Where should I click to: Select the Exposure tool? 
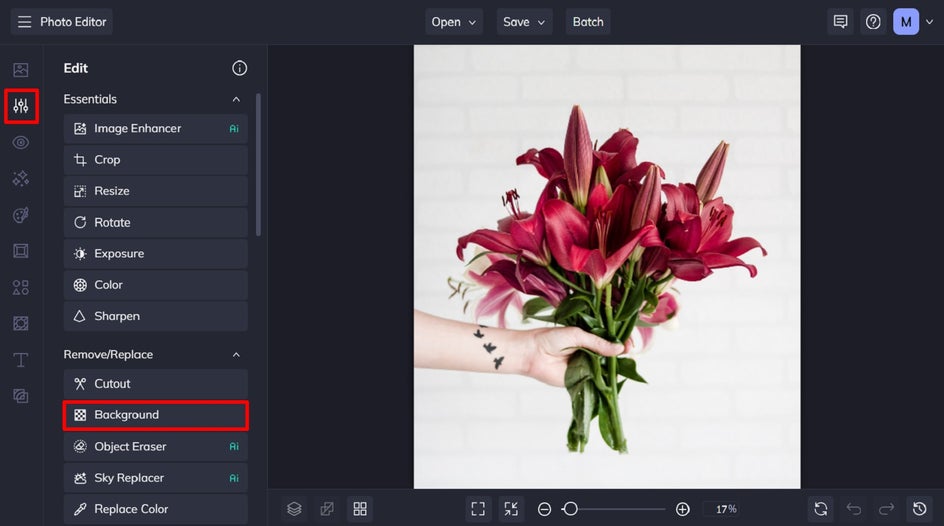pos(155,253)
